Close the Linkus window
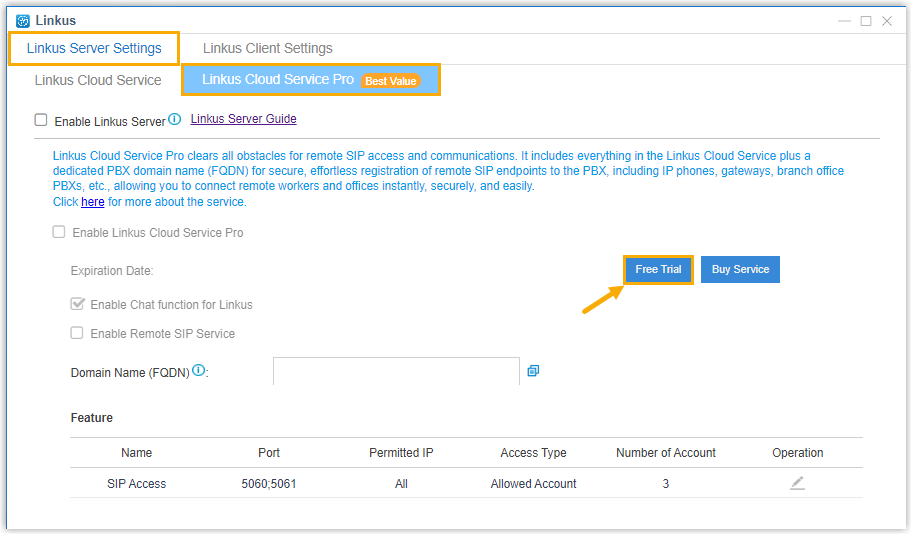 pos(887,20)
